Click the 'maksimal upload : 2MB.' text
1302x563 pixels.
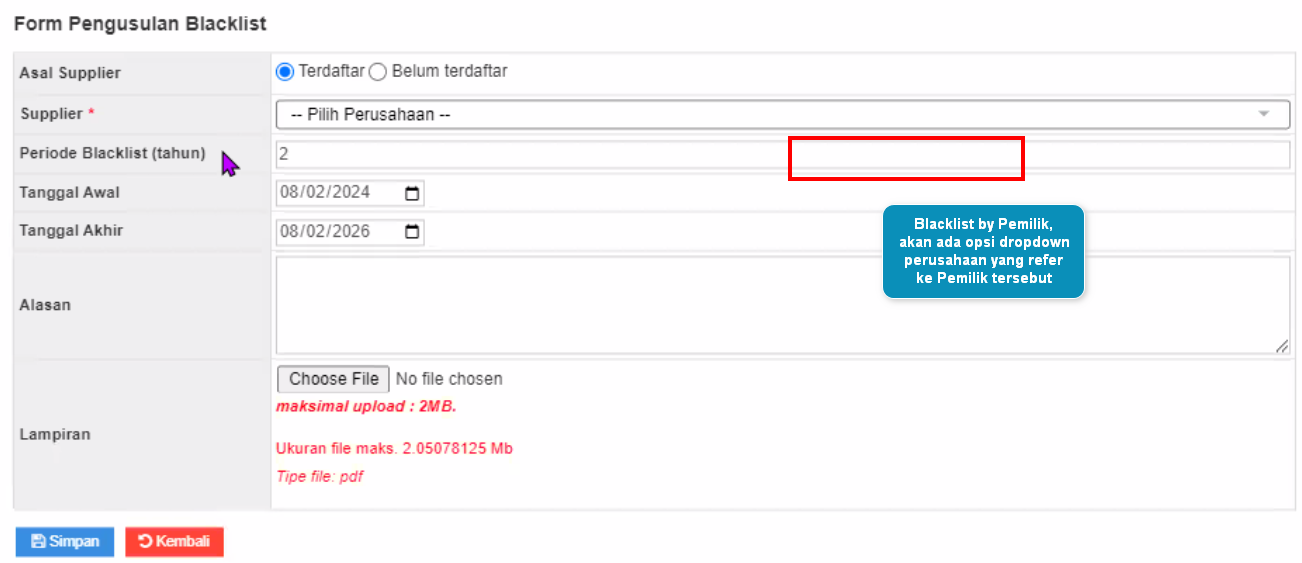click(366, 407)
